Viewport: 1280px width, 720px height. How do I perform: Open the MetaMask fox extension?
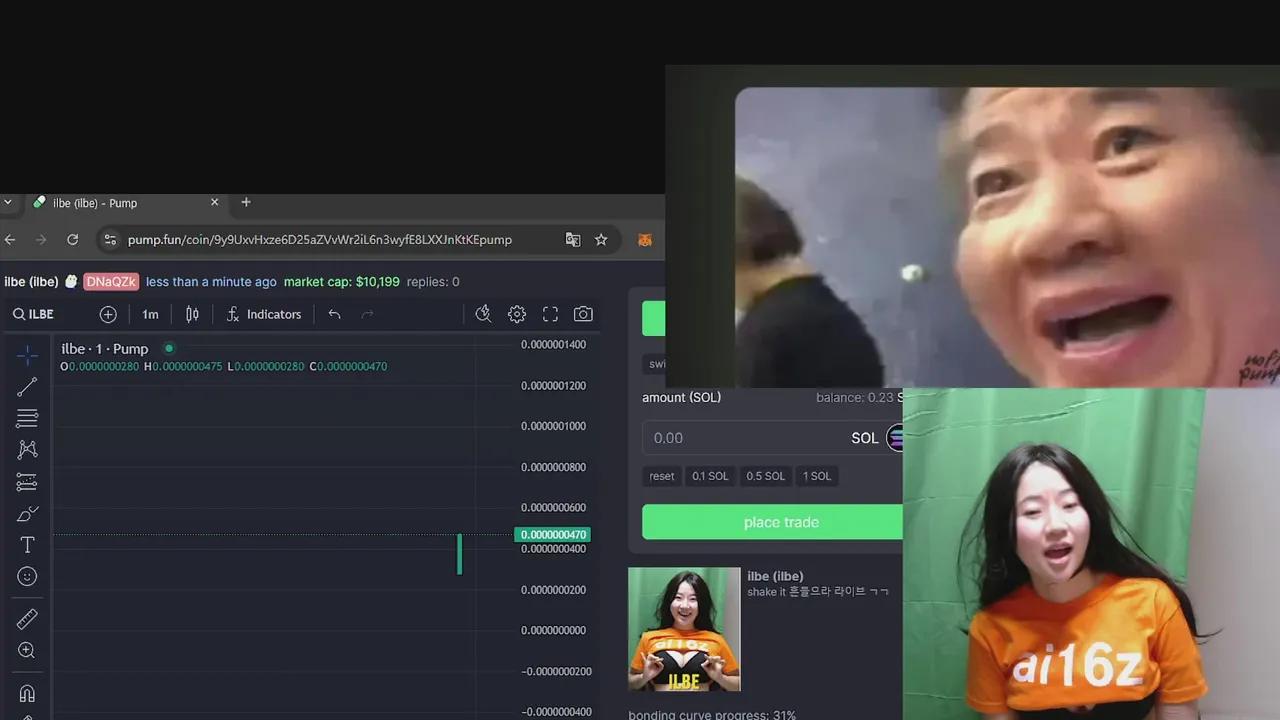(645, 240)
